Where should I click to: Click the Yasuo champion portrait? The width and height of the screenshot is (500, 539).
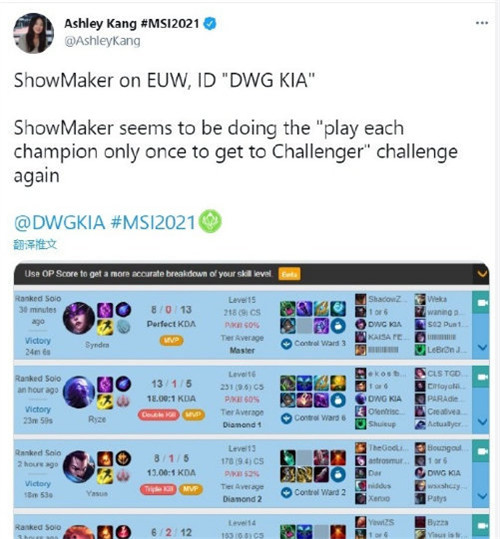[x=79, y=466]
